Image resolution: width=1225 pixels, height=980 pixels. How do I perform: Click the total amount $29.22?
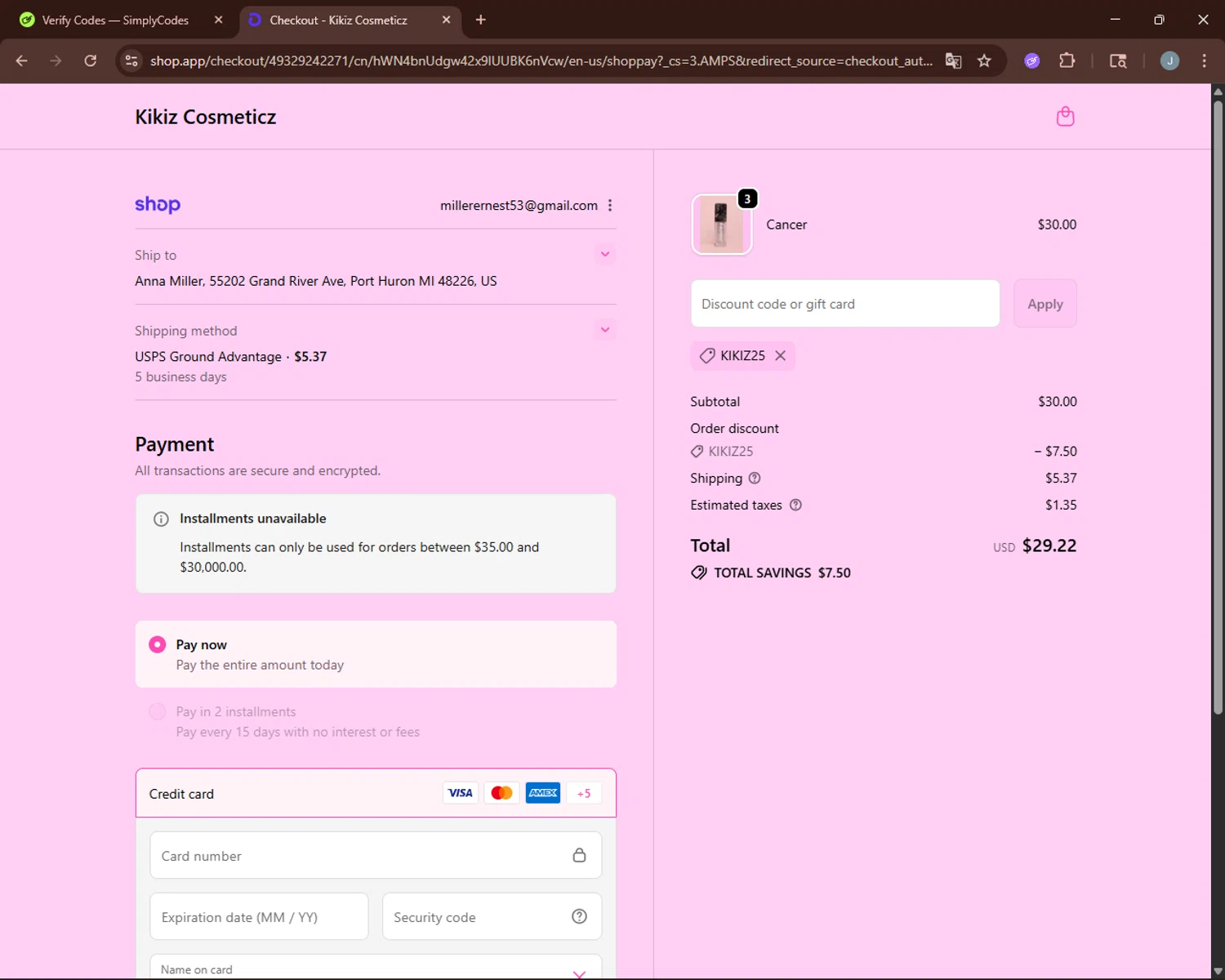pyautogui.click(x=1049, y=546)
